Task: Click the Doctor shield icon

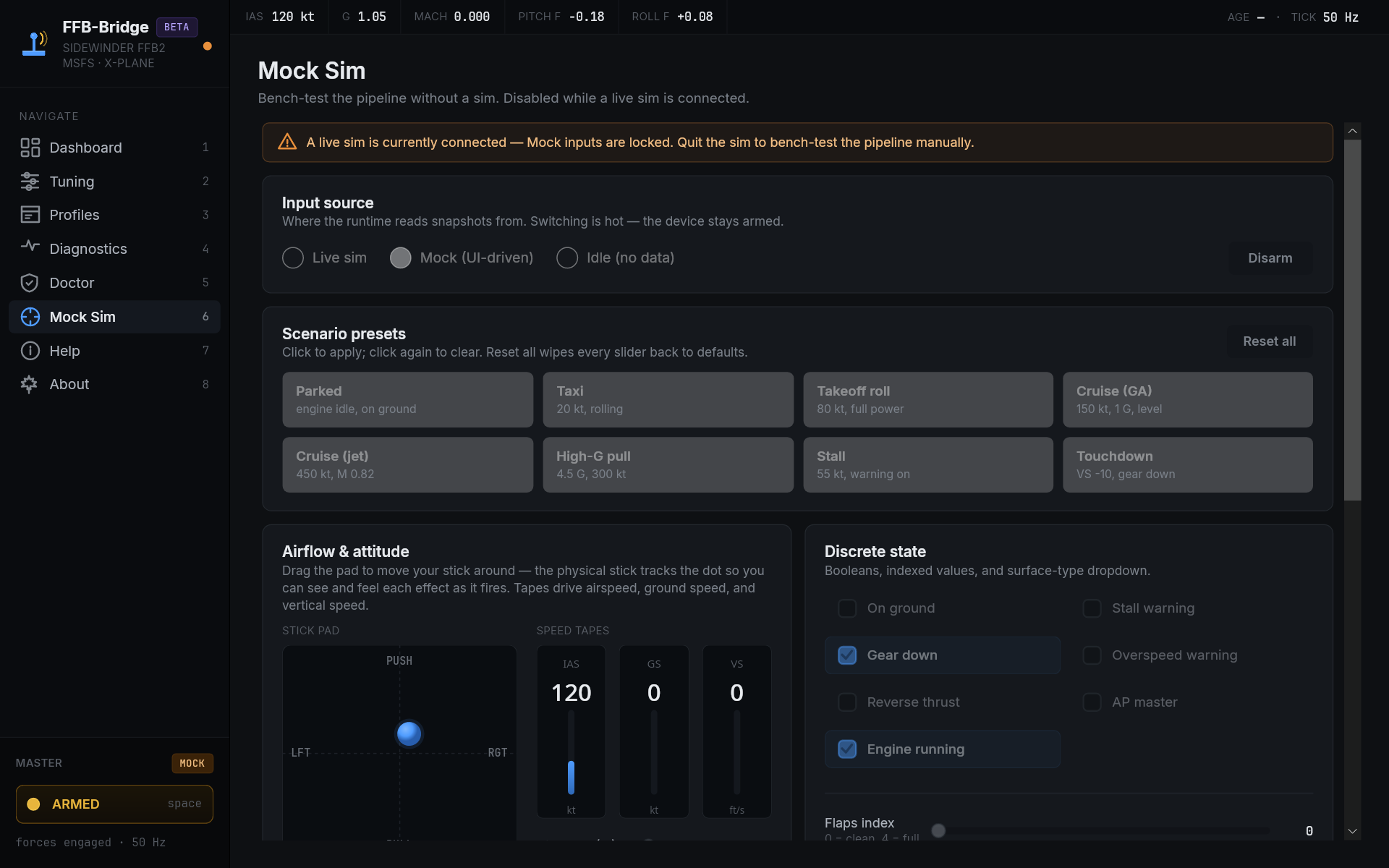Action: [30, 283]
